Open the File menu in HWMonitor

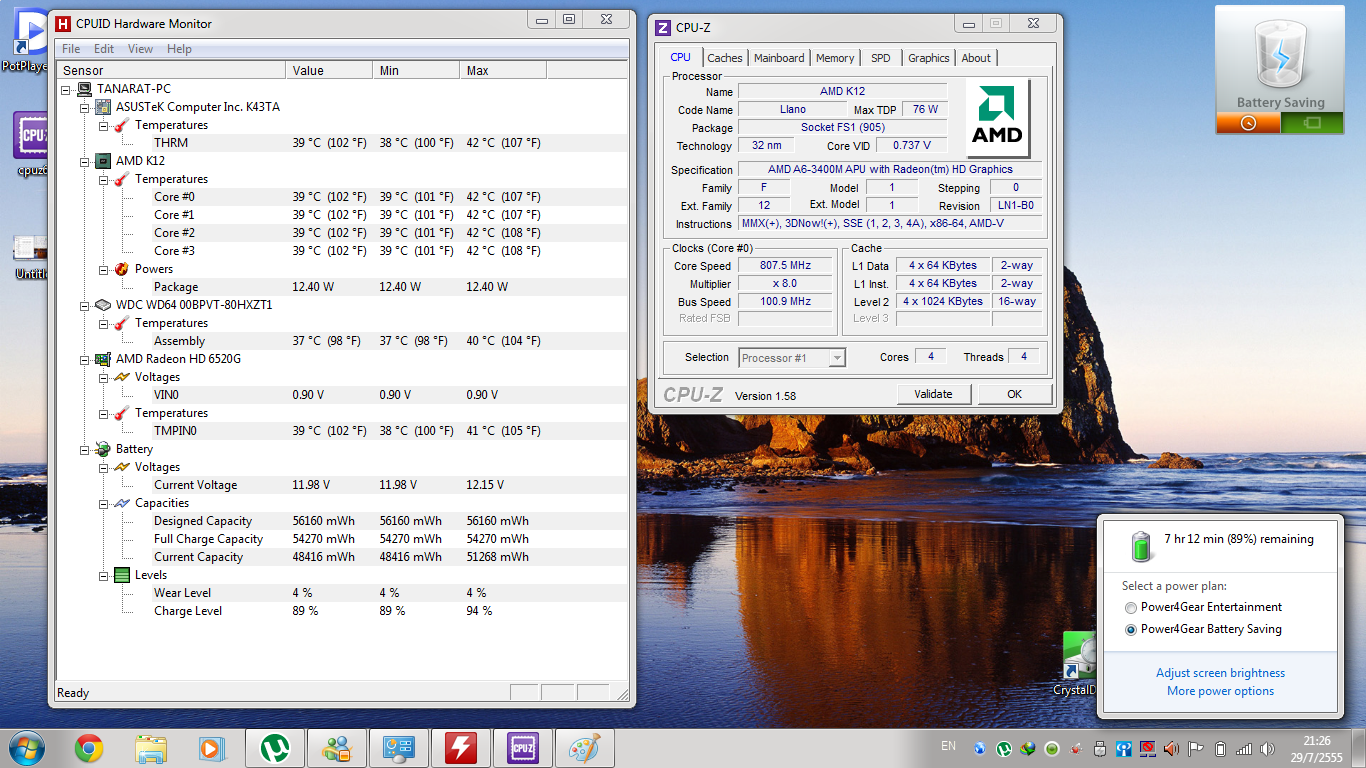pos(71,49)
